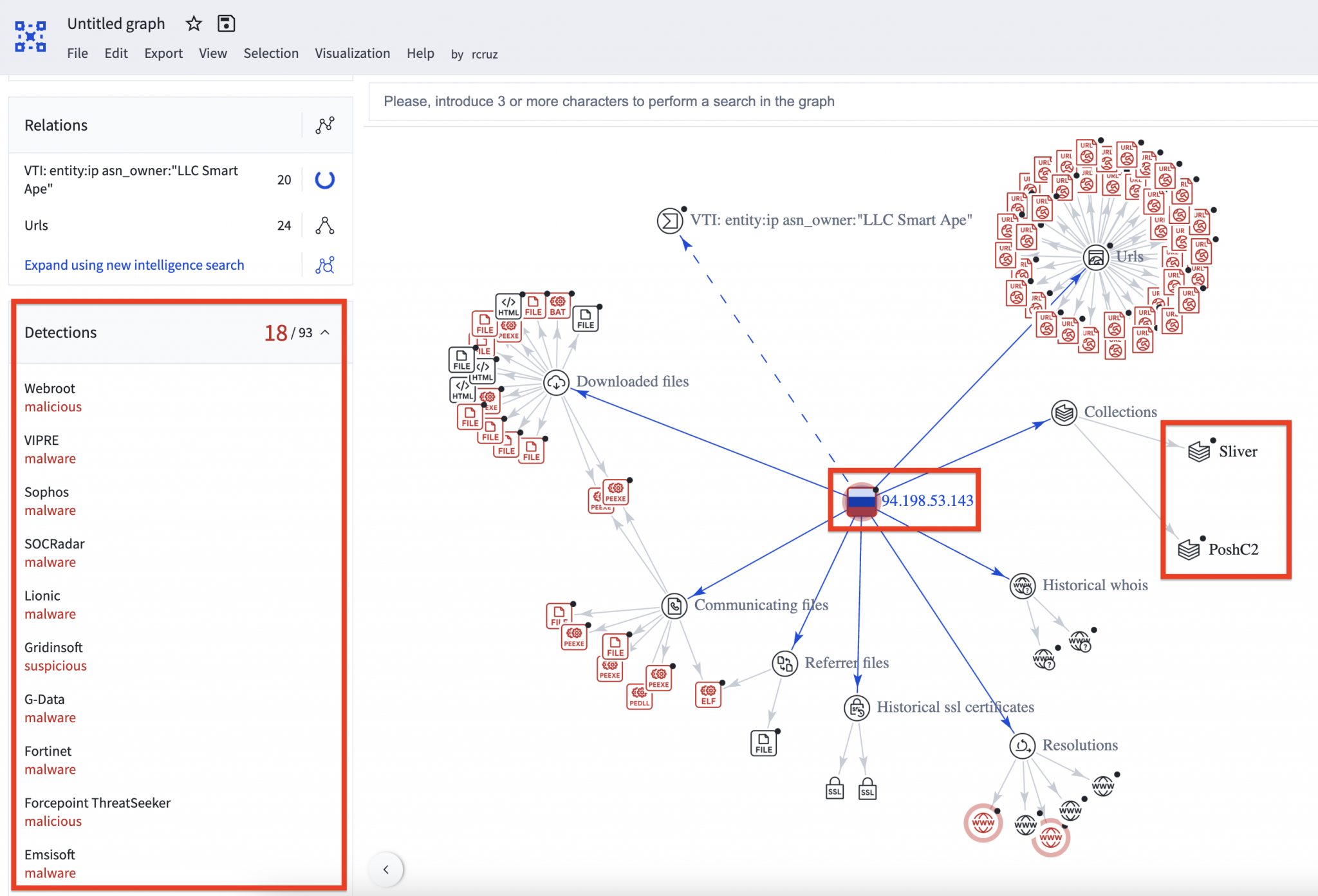The height and width of the screenshot is (896, 1318).
Task: Click Expand using new intelligence search
Action: (x=135, y=265)
